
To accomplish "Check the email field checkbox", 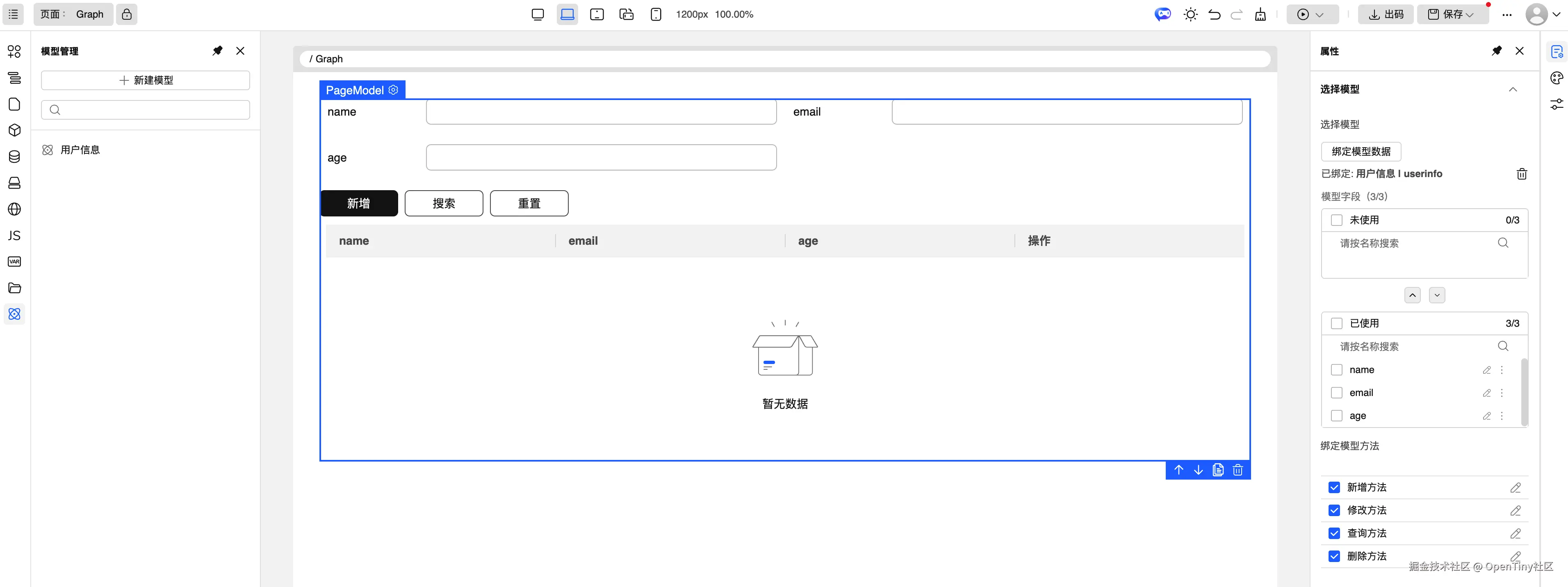I will (1336, 393).
